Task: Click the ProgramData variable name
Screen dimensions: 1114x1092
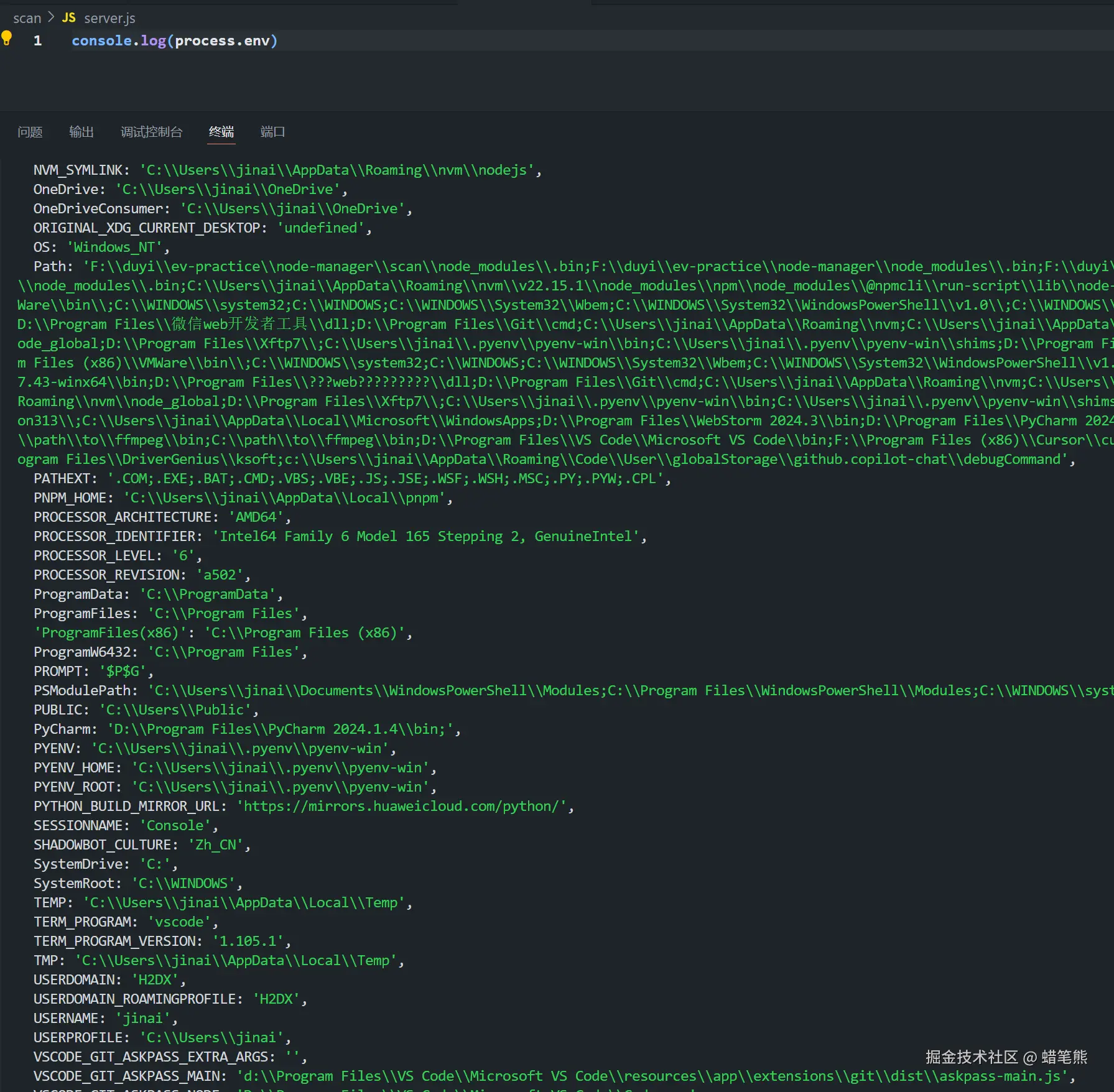Action: [x=78, y=594]
